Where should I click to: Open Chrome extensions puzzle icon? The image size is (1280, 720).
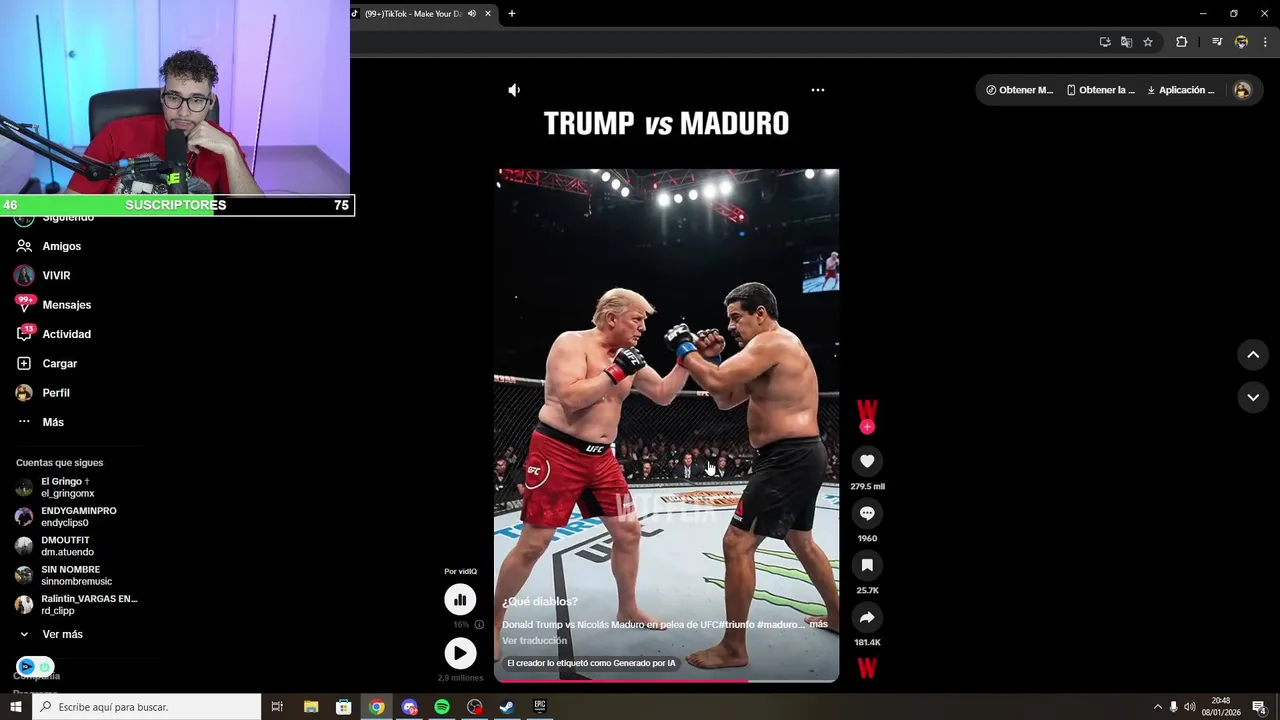(x=1181, y=42)
